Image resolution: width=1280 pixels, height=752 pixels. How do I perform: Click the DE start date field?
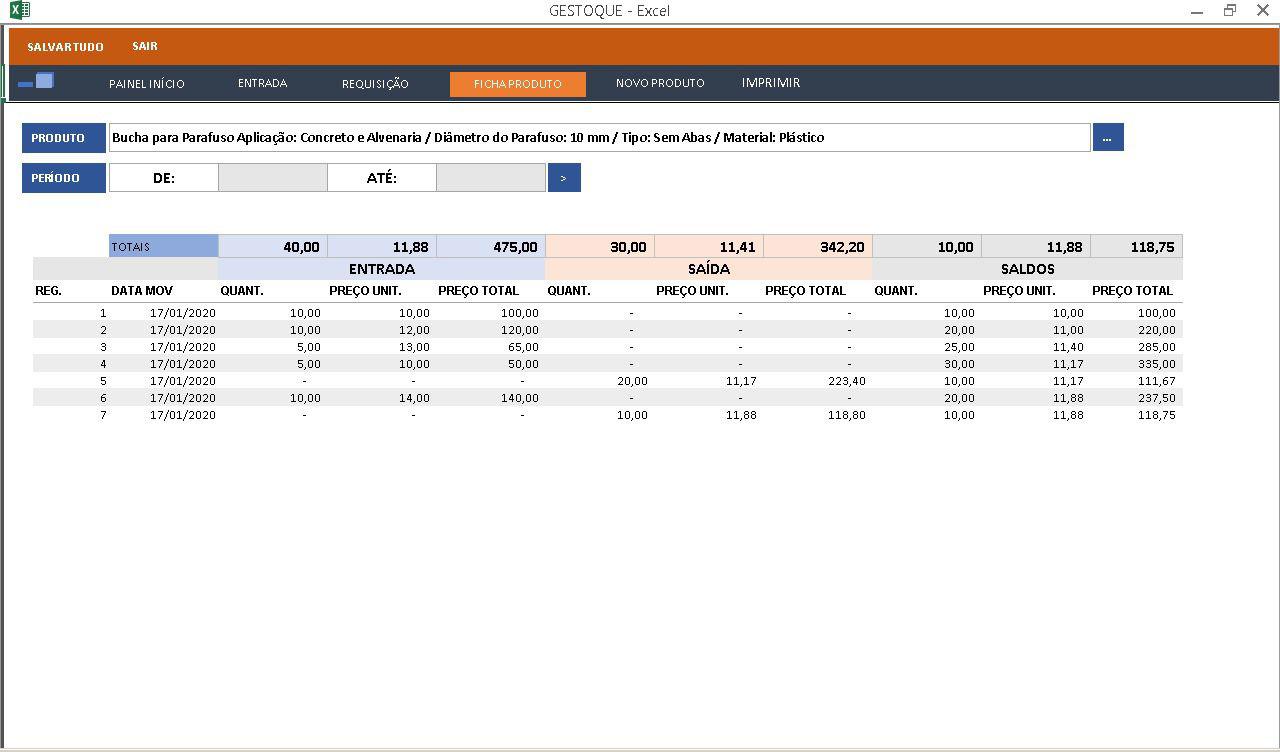click(x=272, y=178)
